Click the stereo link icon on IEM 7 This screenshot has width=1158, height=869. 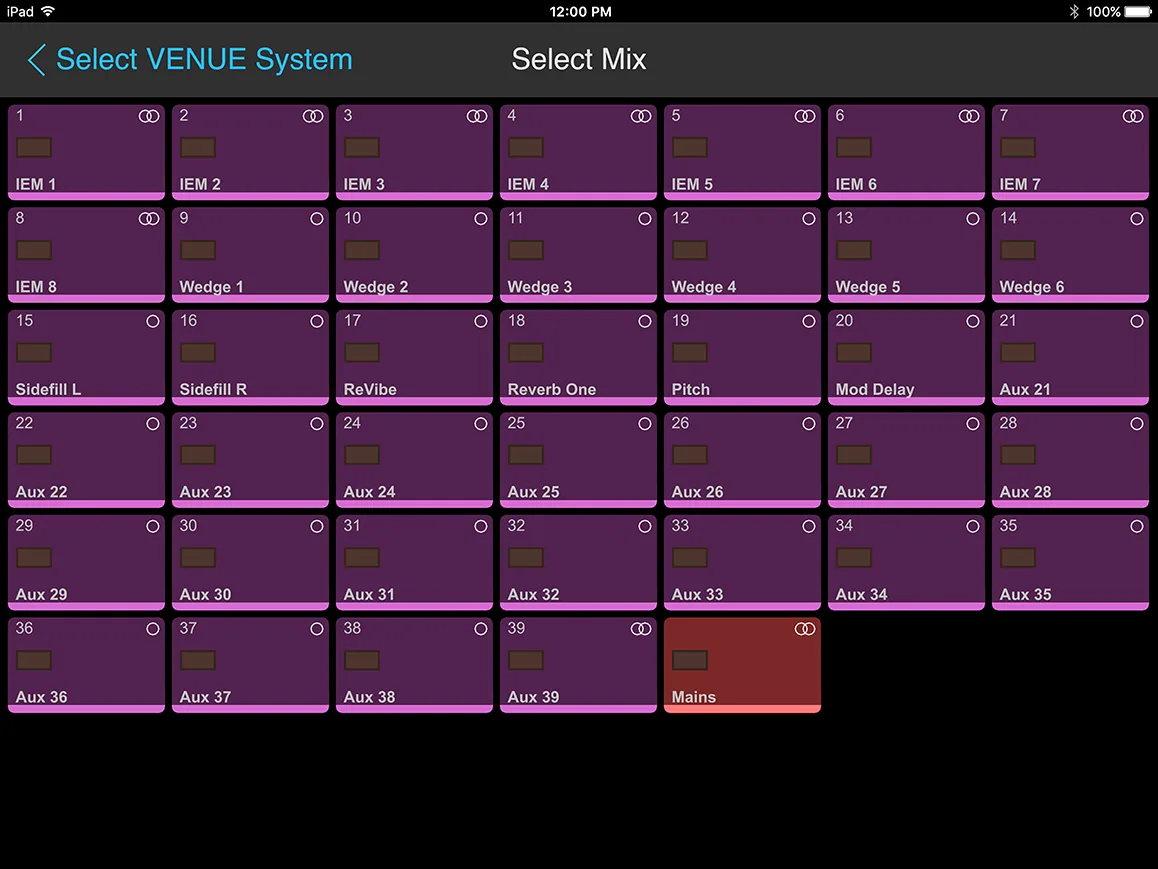coord(1133,116)
